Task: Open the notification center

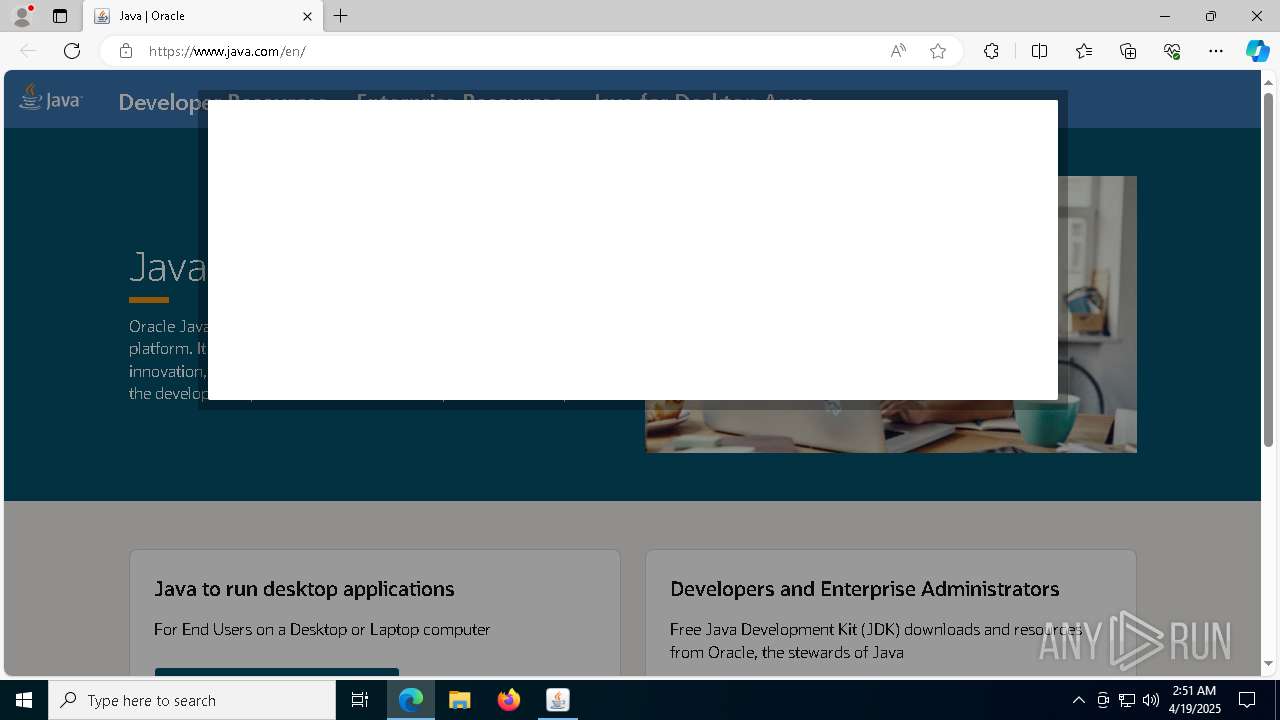Action: [x=1247, y=700]
